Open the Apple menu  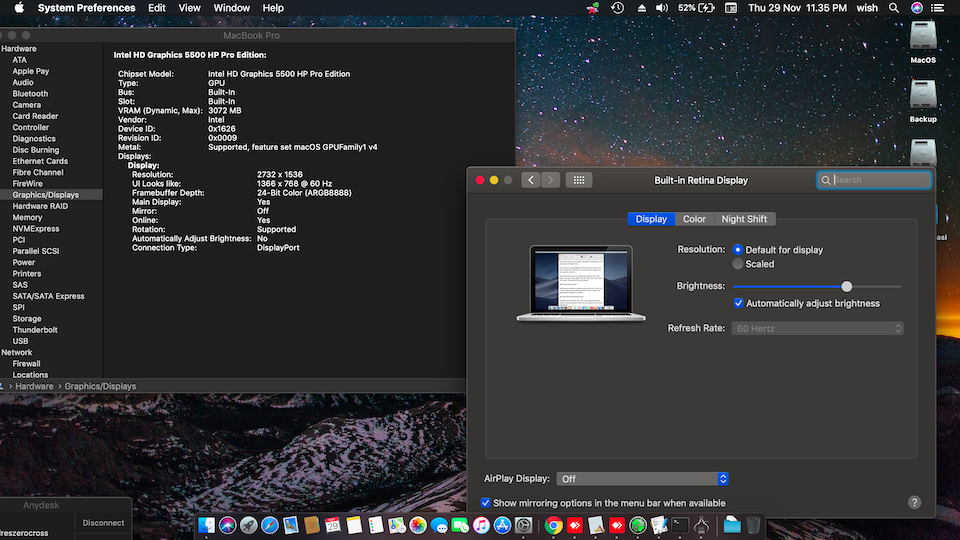19,8
